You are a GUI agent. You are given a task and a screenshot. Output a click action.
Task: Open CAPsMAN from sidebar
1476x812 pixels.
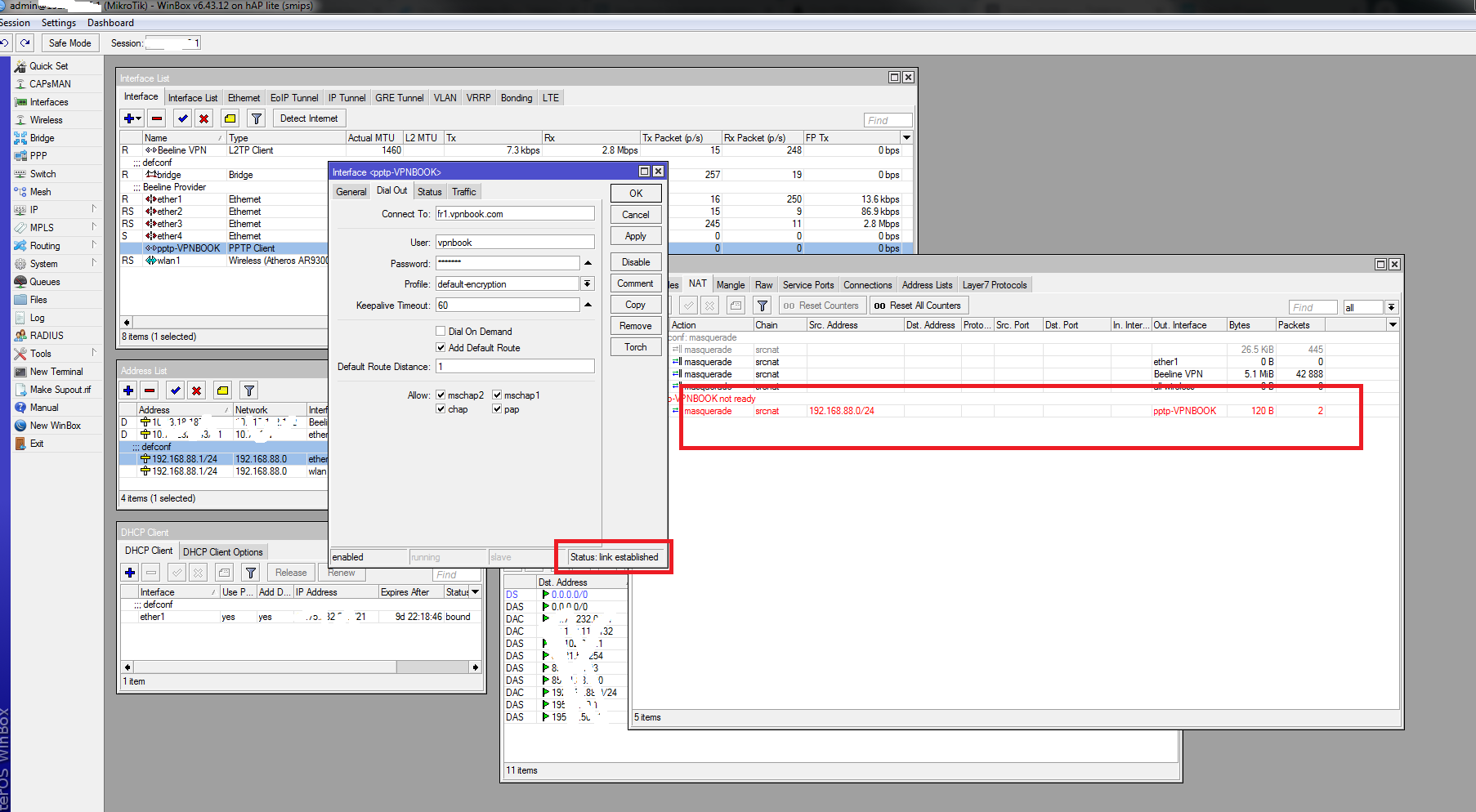tap(50, 84)
